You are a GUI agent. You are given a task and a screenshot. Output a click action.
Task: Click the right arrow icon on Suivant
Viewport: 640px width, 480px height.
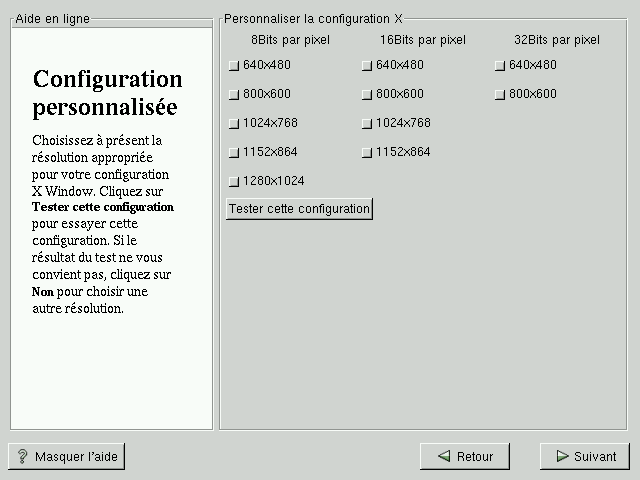coord(561,457)
